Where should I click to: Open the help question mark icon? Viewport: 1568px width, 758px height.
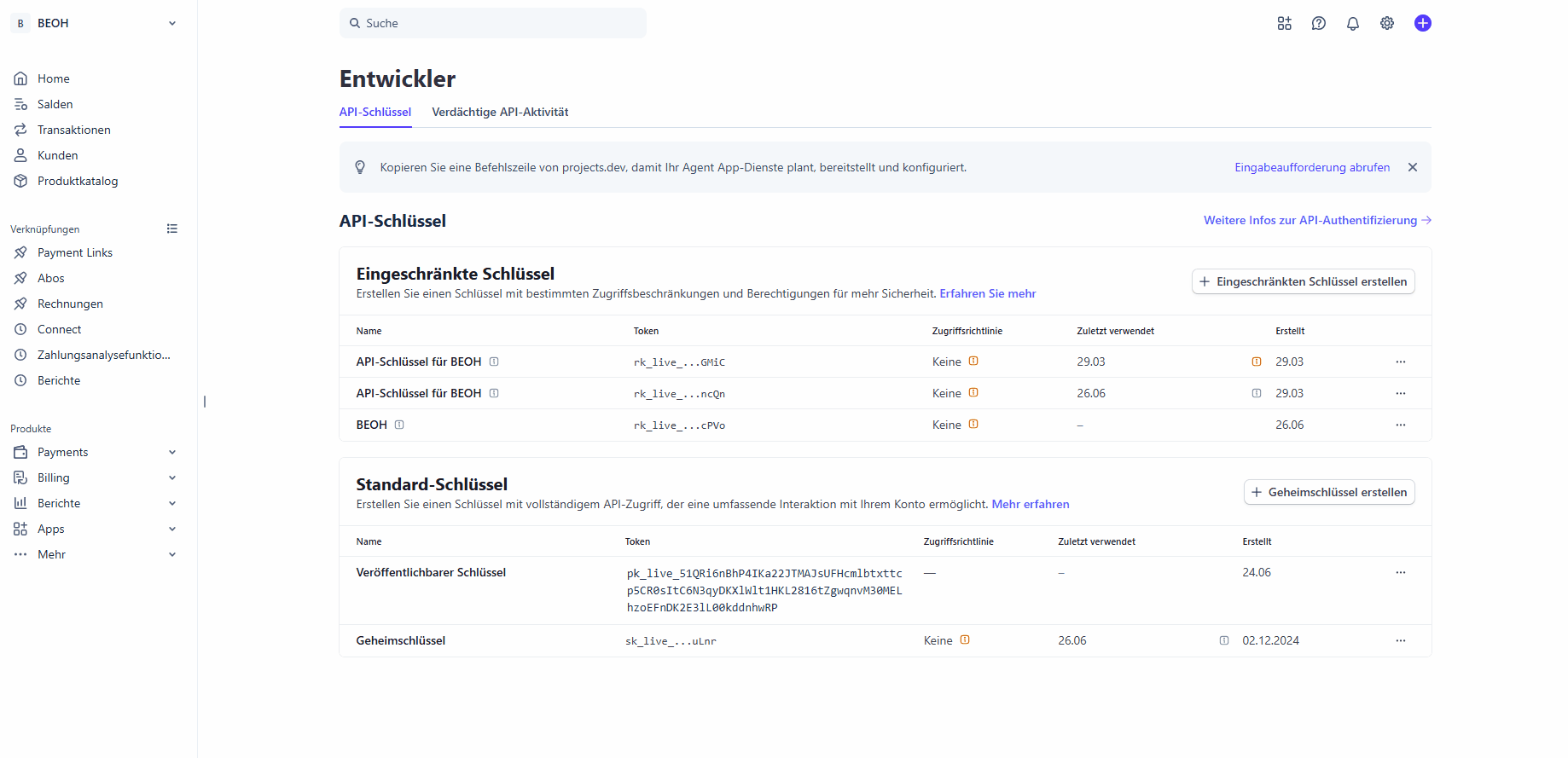click(x=1318, y=23)
